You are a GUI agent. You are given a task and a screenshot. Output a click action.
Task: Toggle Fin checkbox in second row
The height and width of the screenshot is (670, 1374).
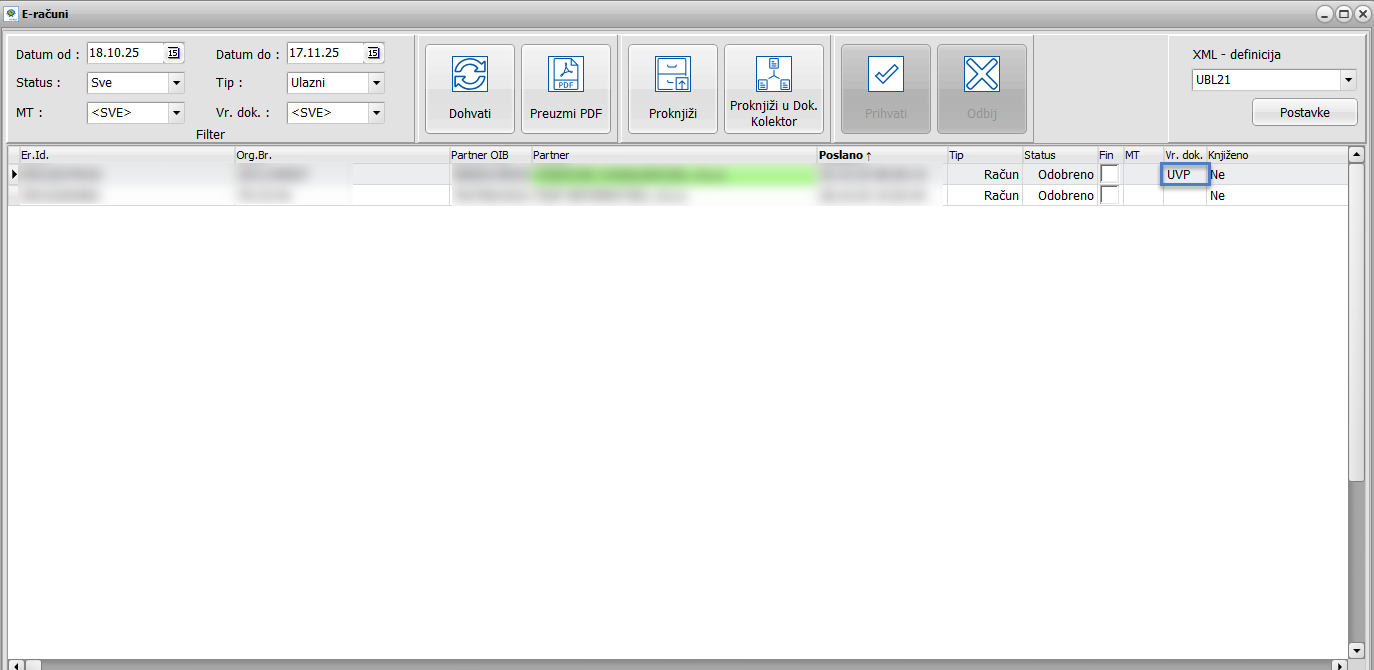coord(1109,196)
